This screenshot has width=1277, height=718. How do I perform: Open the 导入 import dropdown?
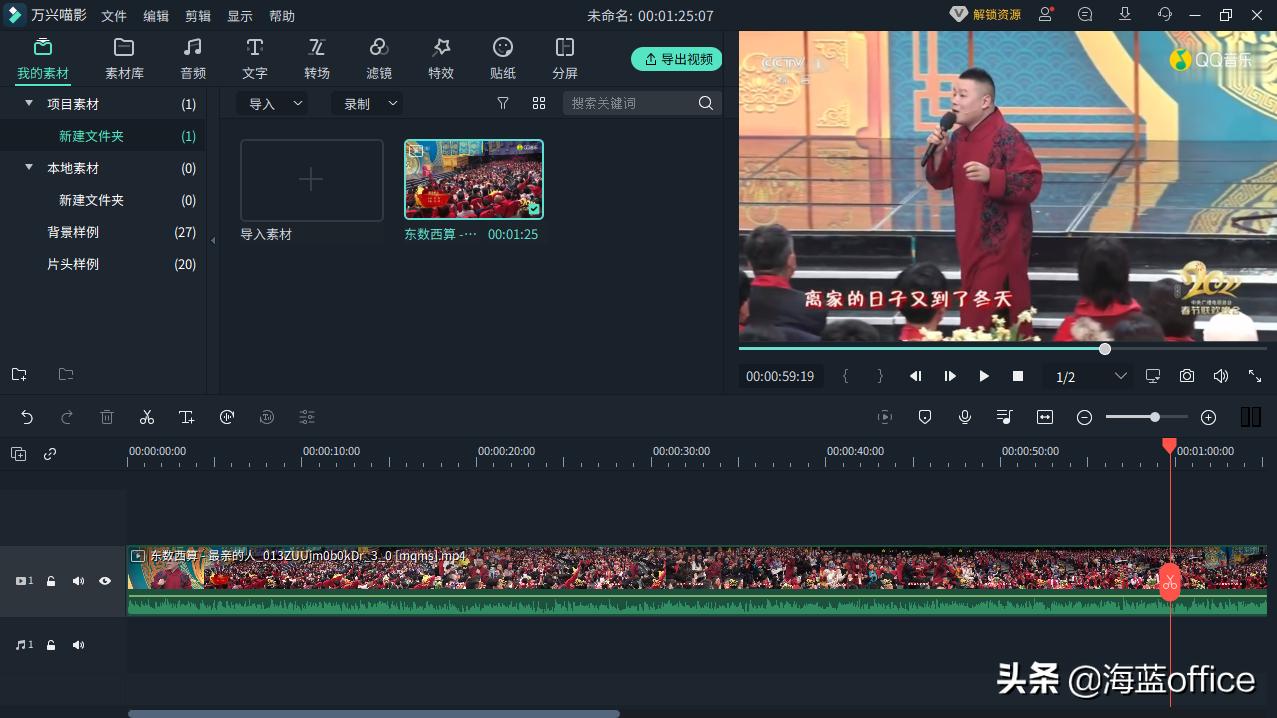click(272, 103)
